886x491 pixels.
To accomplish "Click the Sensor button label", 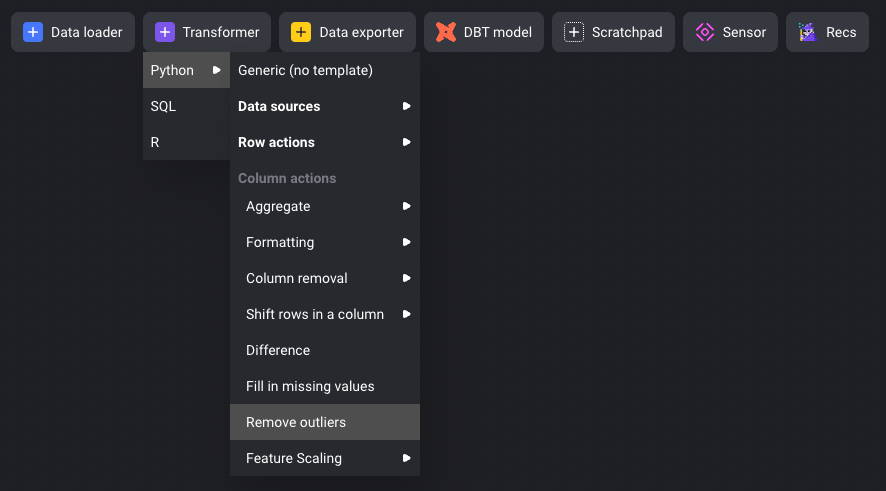I will (x=744, y=32).
